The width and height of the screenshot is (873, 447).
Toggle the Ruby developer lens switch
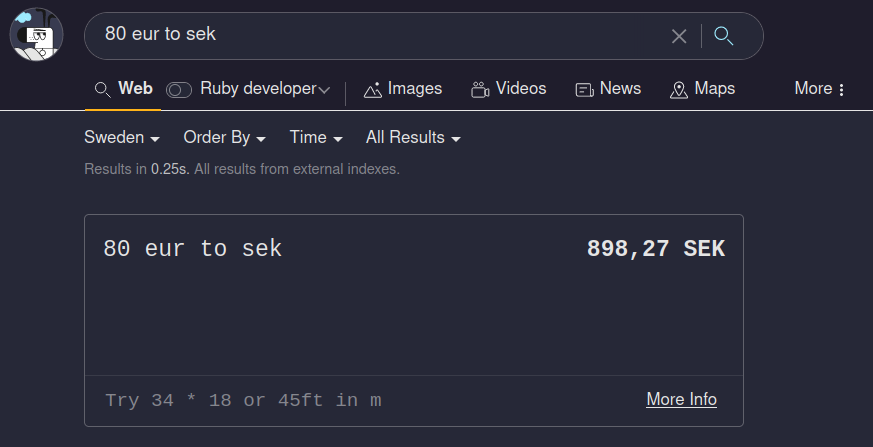179,89
